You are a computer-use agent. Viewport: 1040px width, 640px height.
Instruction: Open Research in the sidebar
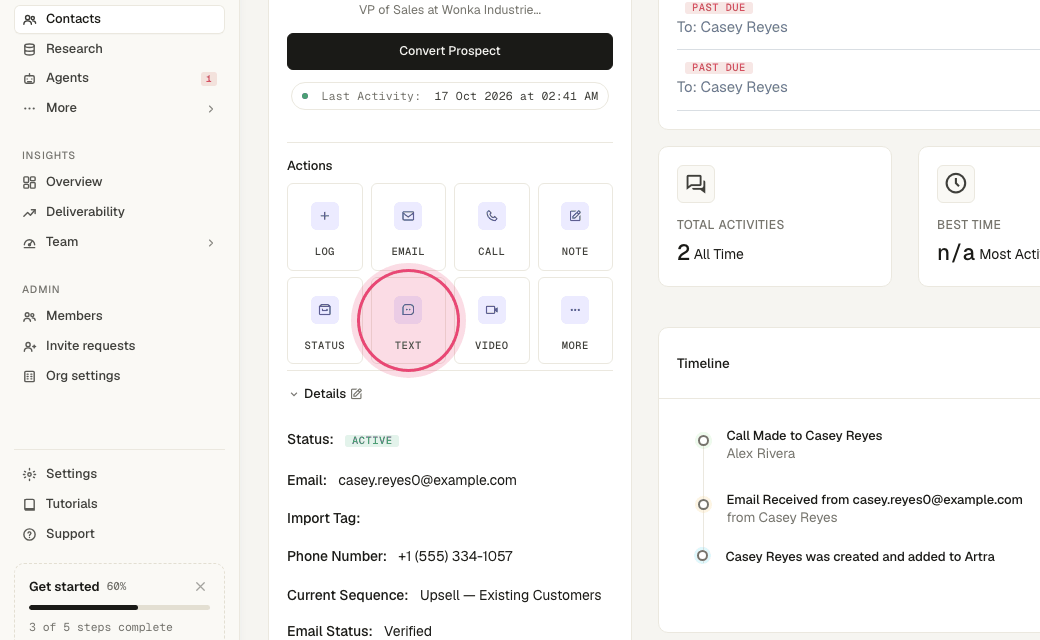point(119,49)
